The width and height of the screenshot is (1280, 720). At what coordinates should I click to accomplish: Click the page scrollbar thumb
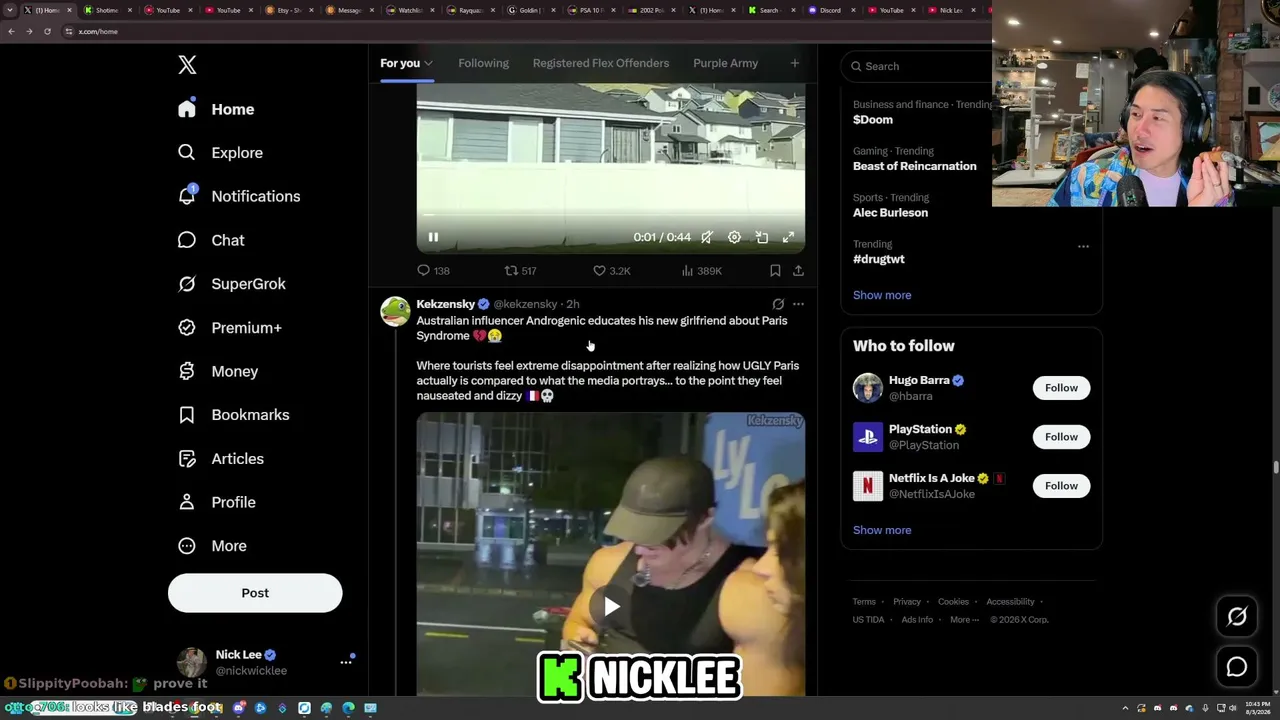1276,466
